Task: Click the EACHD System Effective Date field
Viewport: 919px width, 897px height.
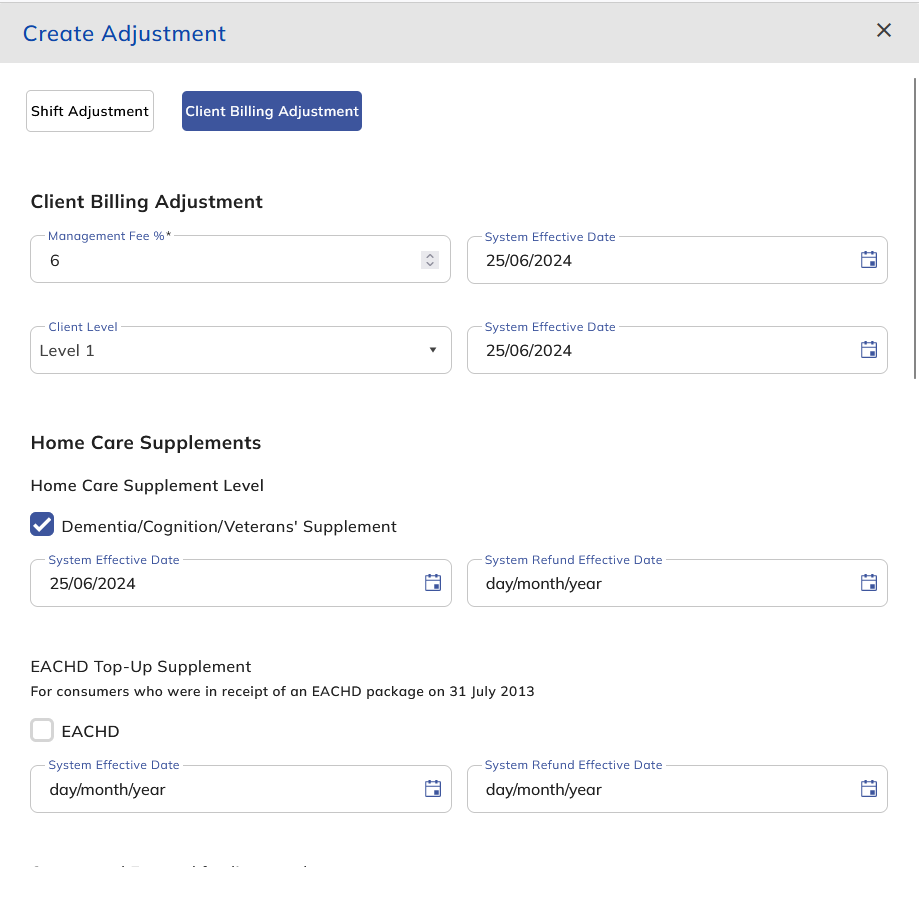Action: [x=200, y=788]
